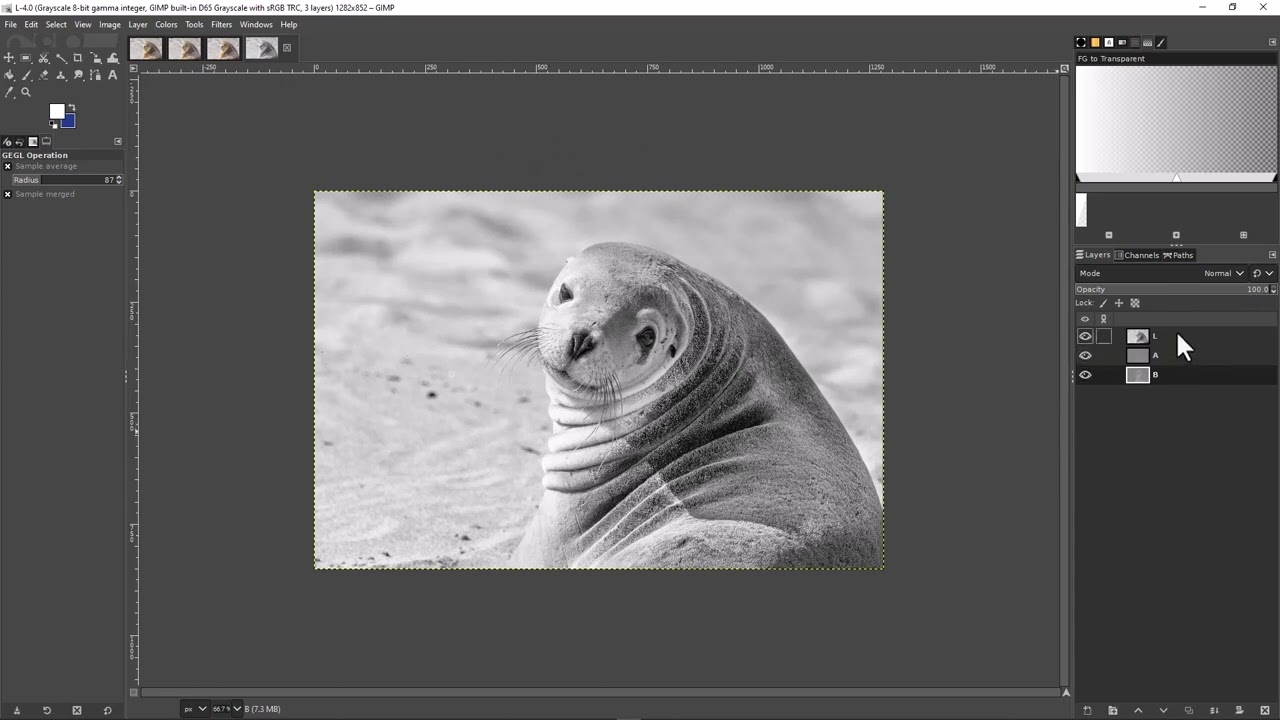
Task: Close the active grayscale image tab
Action: coord(287,48)
